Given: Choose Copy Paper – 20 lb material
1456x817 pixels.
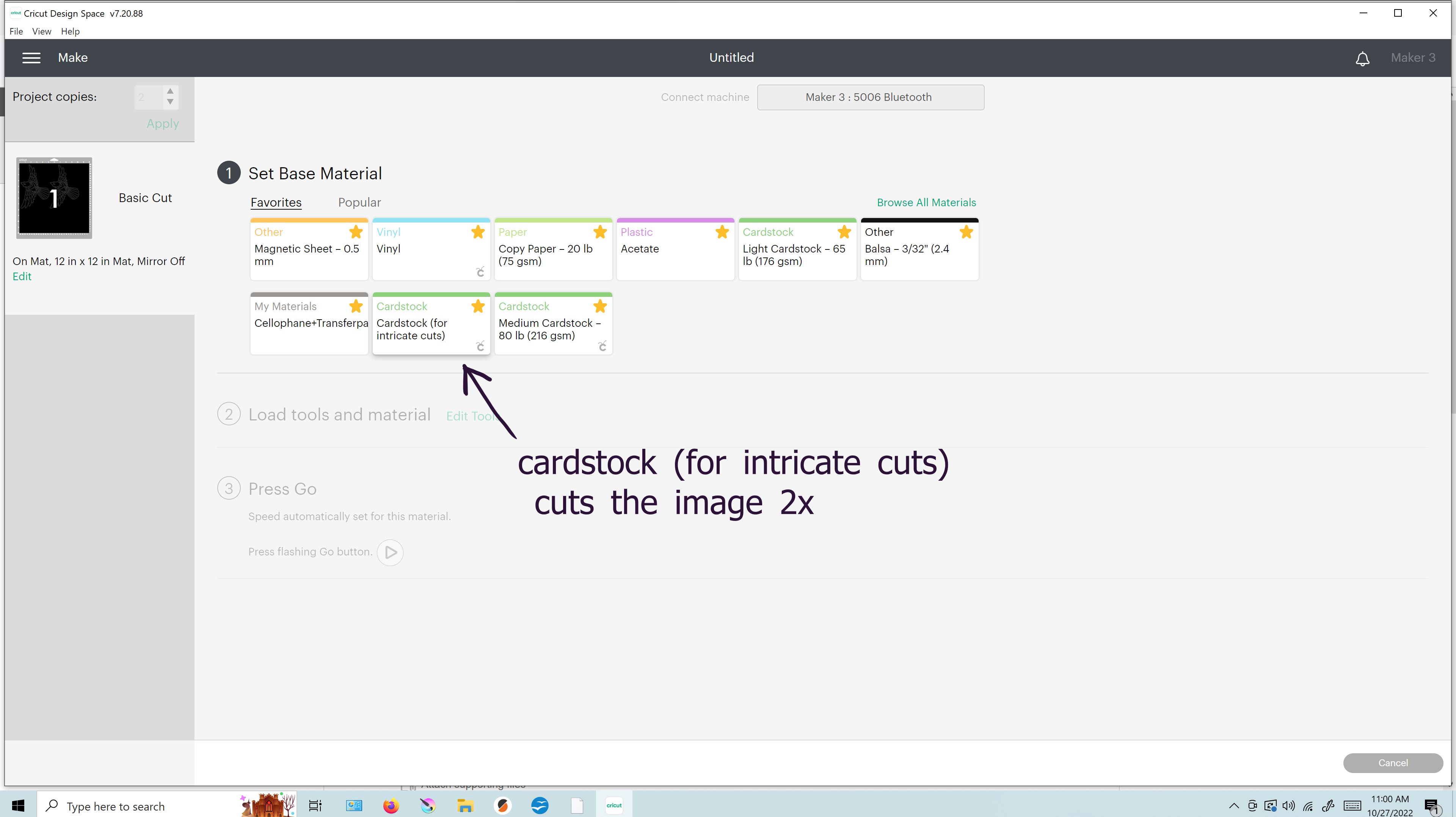Looking at the screenshot, I should (553, 249).
